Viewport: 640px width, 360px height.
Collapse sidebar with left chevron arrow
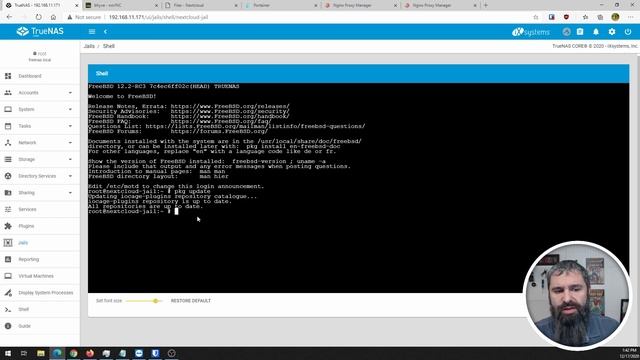tap(105, 31)
